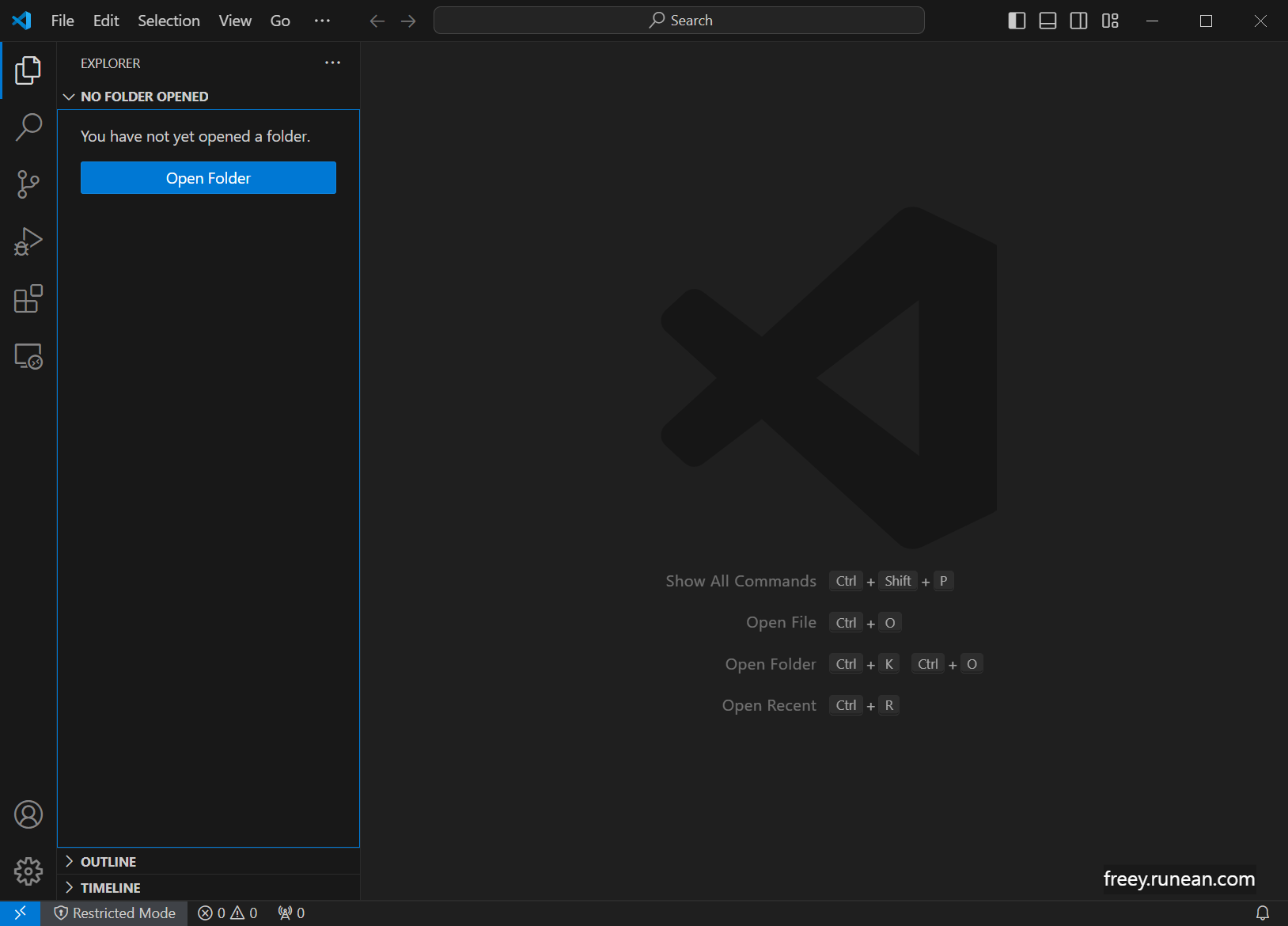Toggle the secondary side bar visibility
The image size is (1288, 926).
coord(1078,21)
